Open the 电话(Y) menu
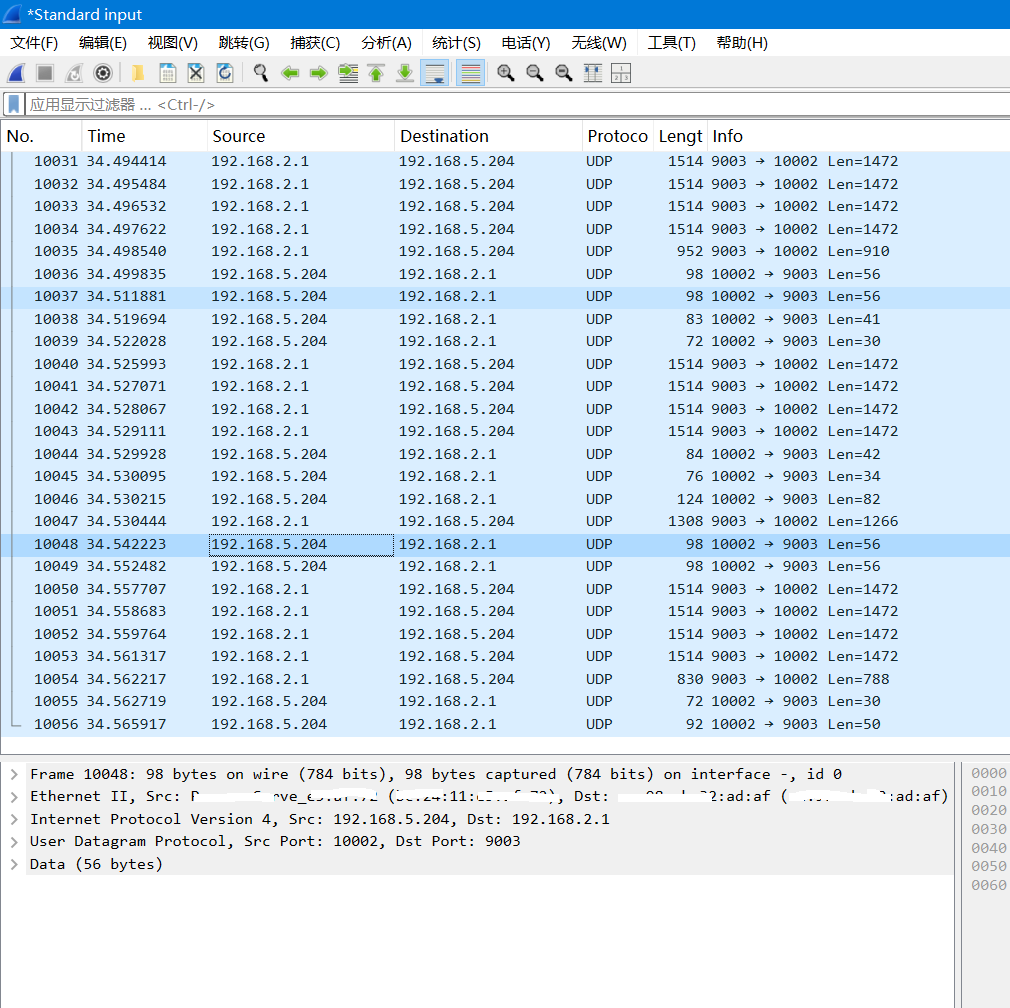The height and width of the screenshot is (1008, 1010). point(526,43)
